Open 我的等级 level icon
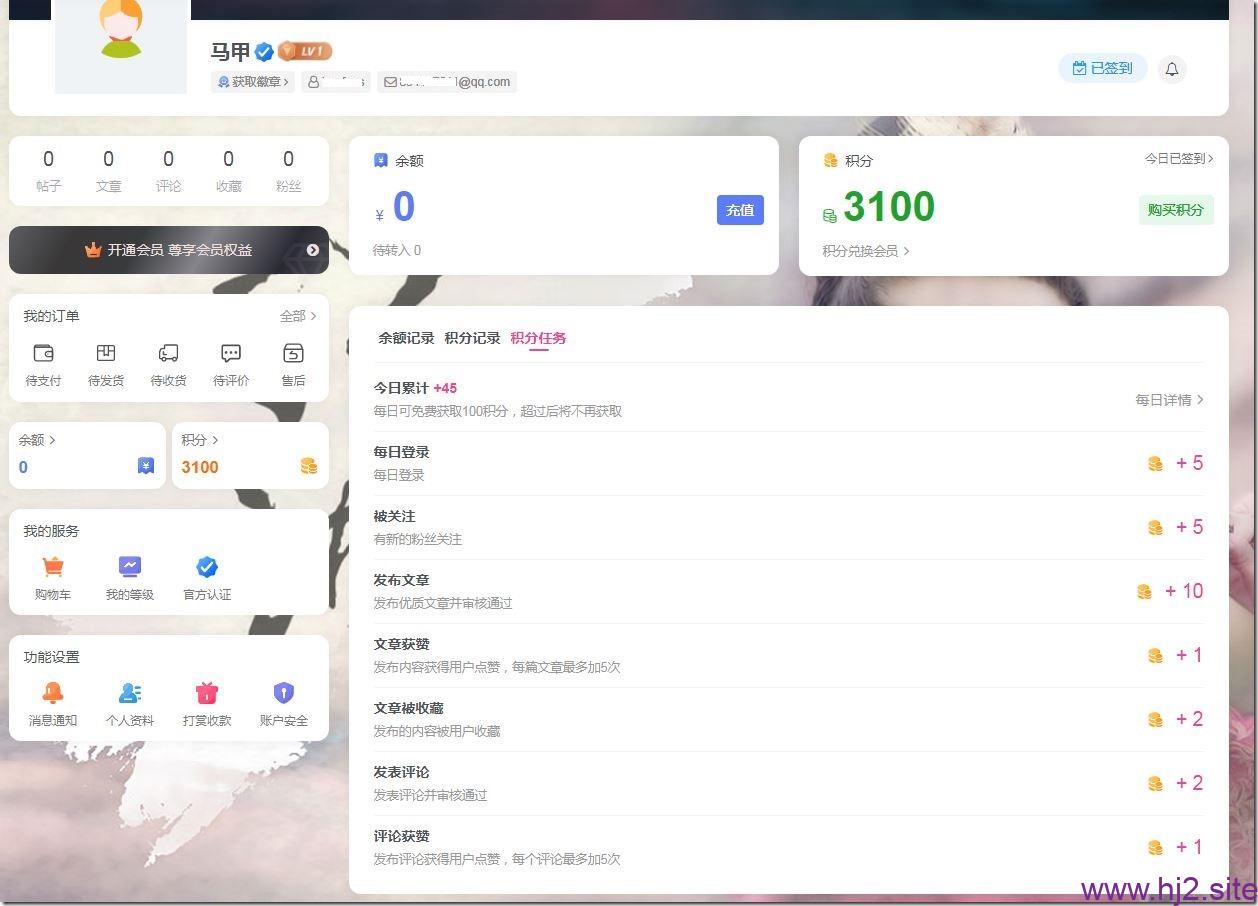Viewport: 1258px width, 906px height. [130, 567]
